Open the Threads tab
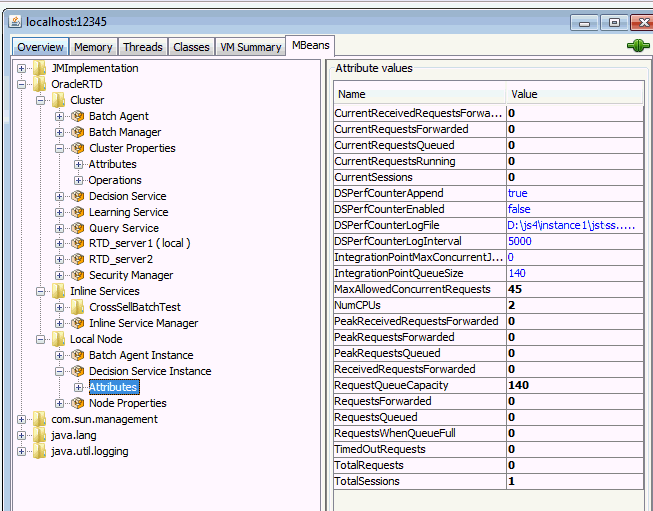The height and width of the screenshot is (511, 653). point(143,47)
